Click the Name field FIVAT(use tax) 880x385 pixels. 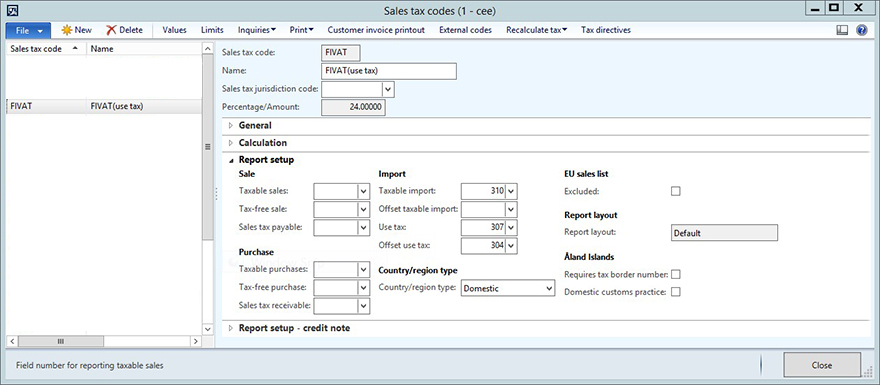pyautogui.click(x=389, y=71)
